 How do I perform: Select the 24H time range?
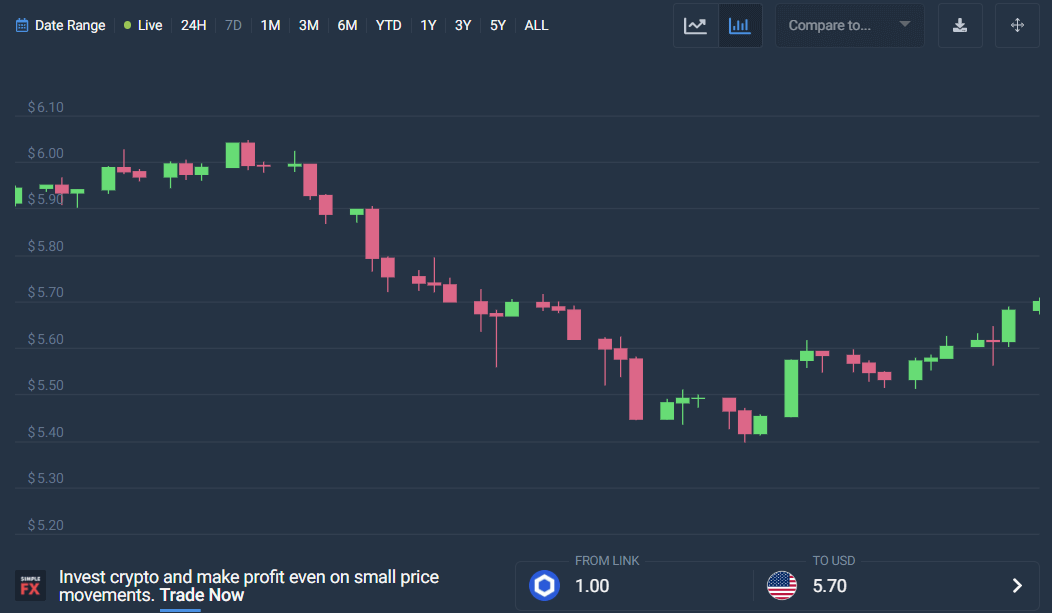[193, 25]
